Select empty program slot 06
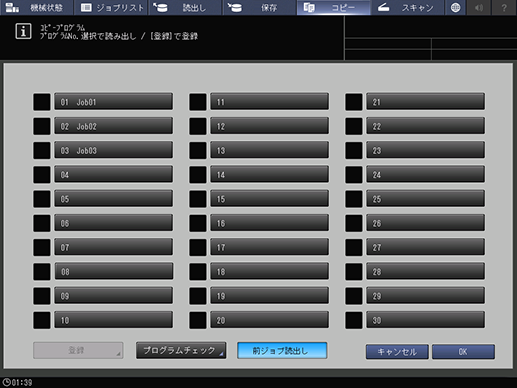This screenshot has width=517, height=388. pyautogui.click(x=114, y=223)
